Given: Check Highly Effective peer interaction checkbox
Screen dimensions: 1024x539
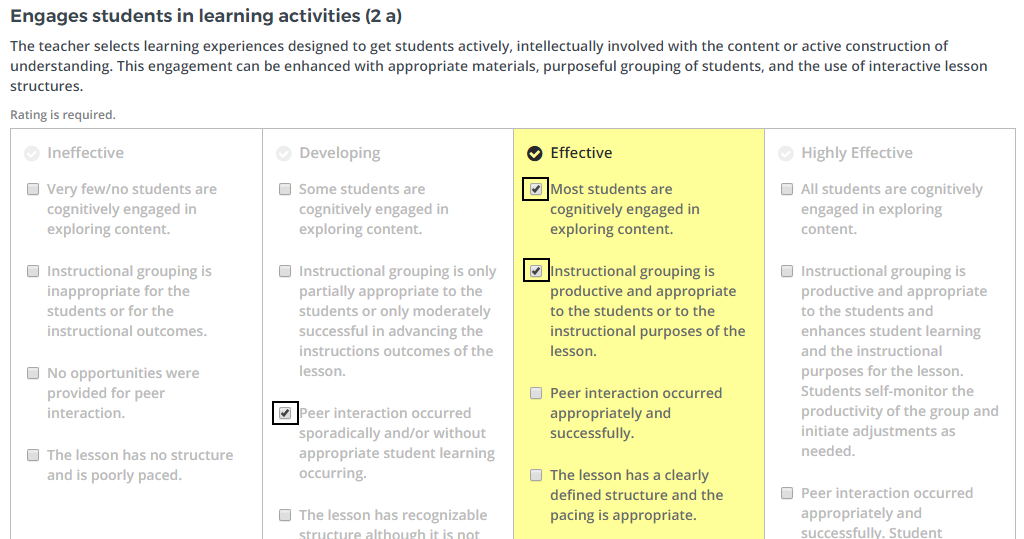Looking at the screenshot, I should [787, 493].
